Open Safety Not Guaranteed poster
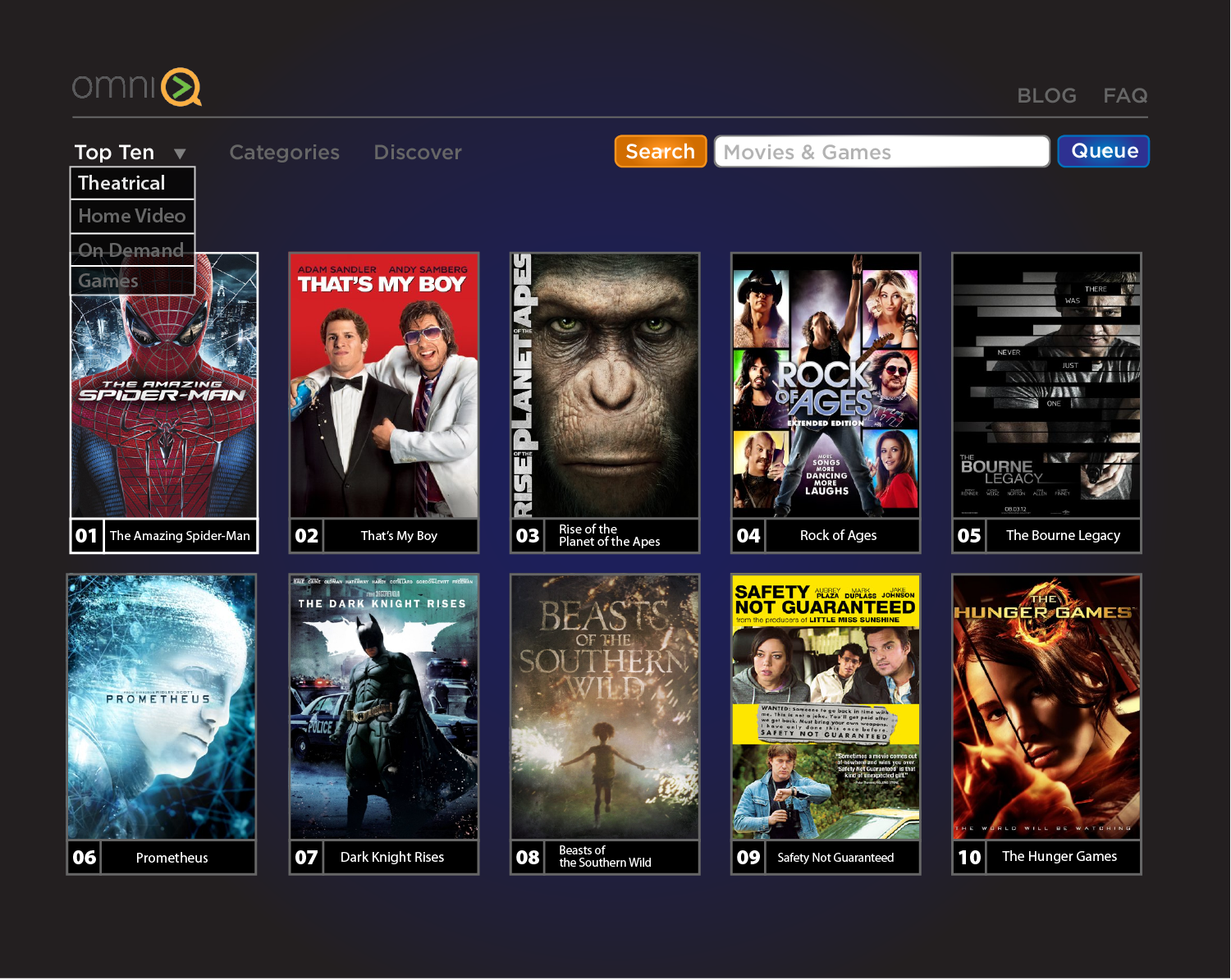1231x980 pixels. [826, 707]
